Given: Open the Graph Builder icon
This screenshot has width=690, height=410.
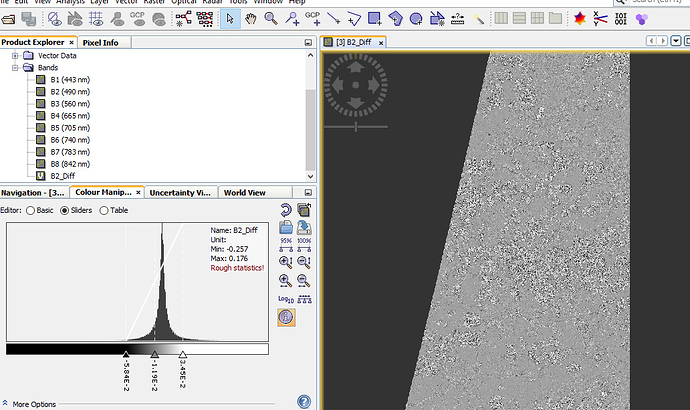Looking at the screenshot, I should coord(183,19).
